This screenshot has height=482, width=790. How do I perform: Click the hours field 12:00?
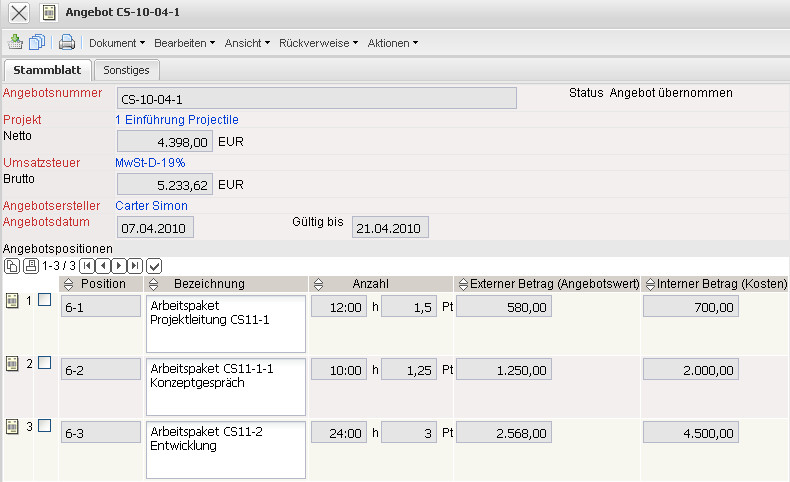click(339, 306)
